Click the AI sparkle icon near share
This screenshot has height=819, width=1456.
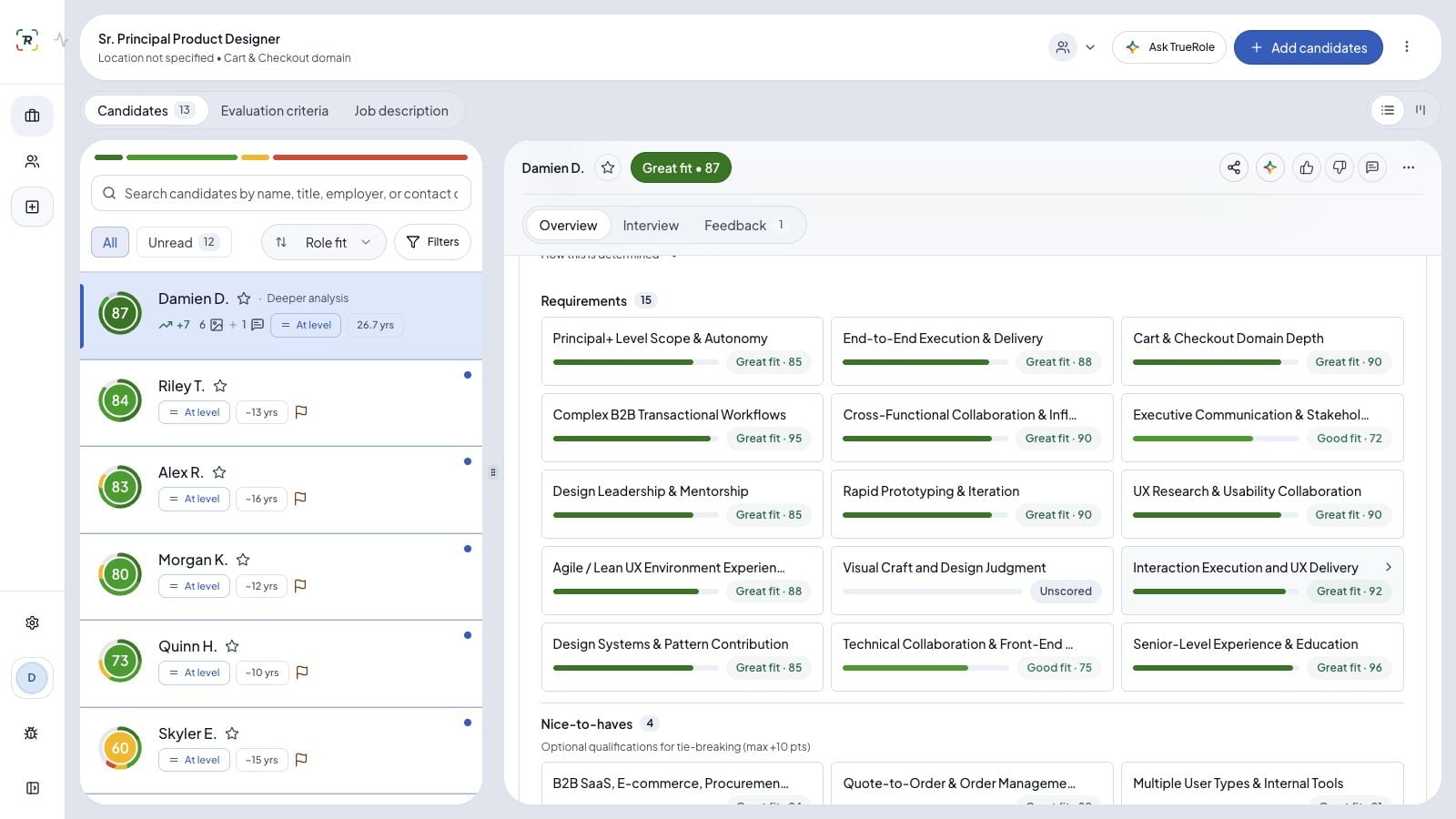tap(1270, 167)
